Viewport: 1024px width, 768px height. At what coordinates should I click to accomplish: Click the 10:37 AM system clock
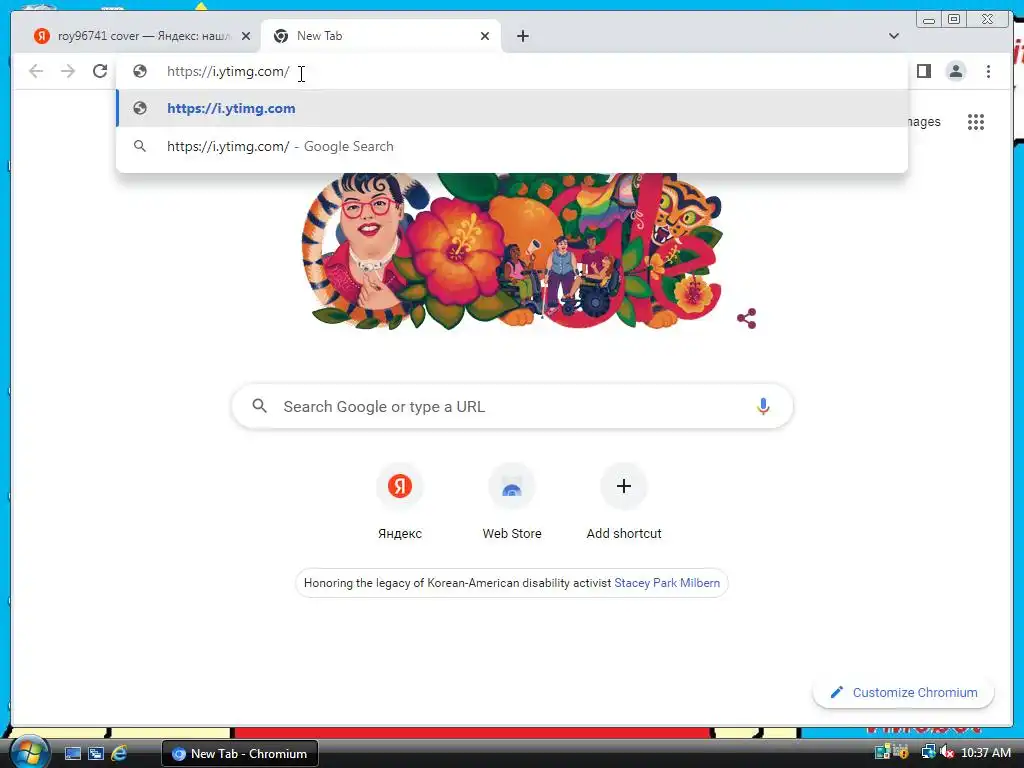point(985,752)
